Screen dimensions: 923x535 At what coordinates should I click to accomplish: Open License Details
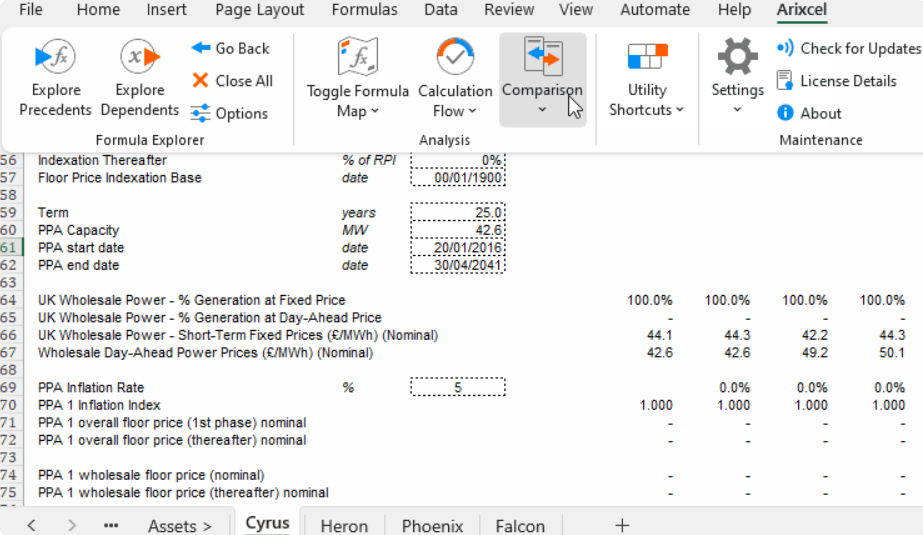click(847, 81)
